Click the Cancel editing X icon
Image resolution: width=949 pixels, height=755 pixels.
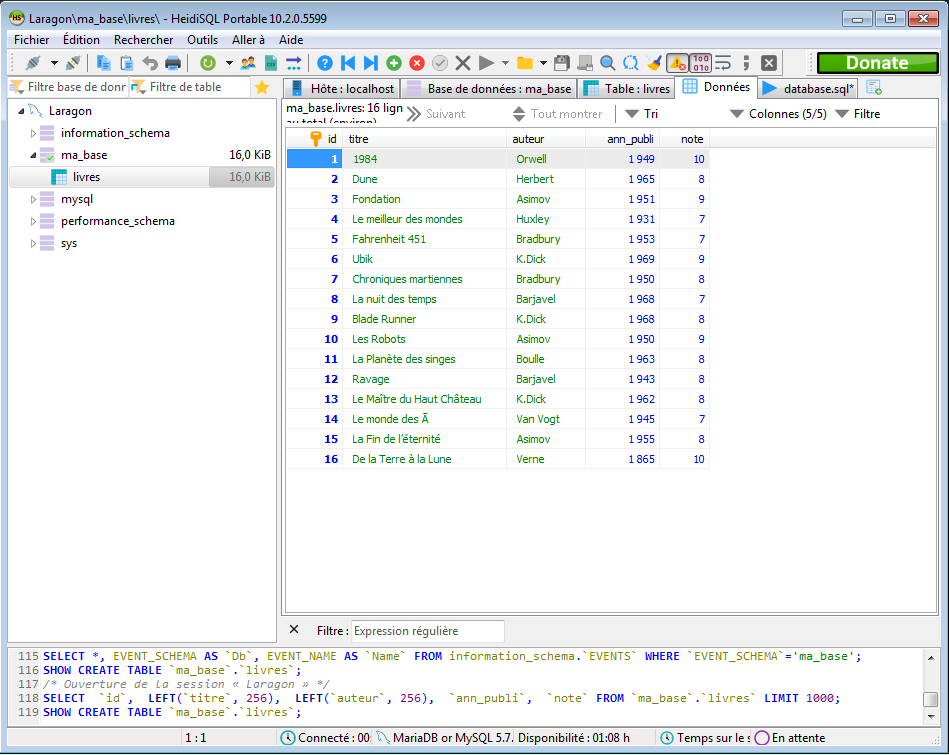pyautogui.click(x=463, y=63)
